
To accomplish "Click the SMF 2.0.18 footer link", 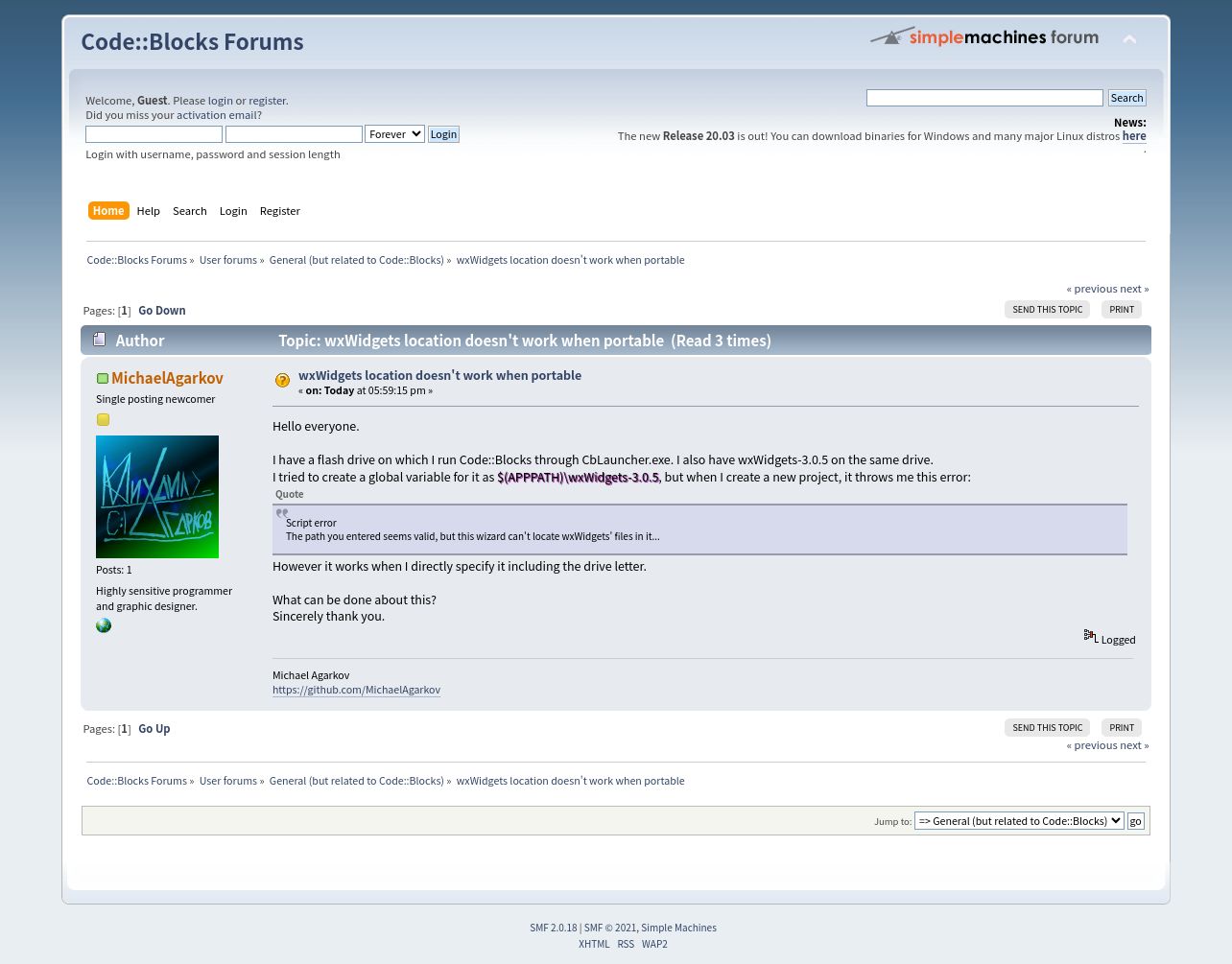I will pos(554,928).
